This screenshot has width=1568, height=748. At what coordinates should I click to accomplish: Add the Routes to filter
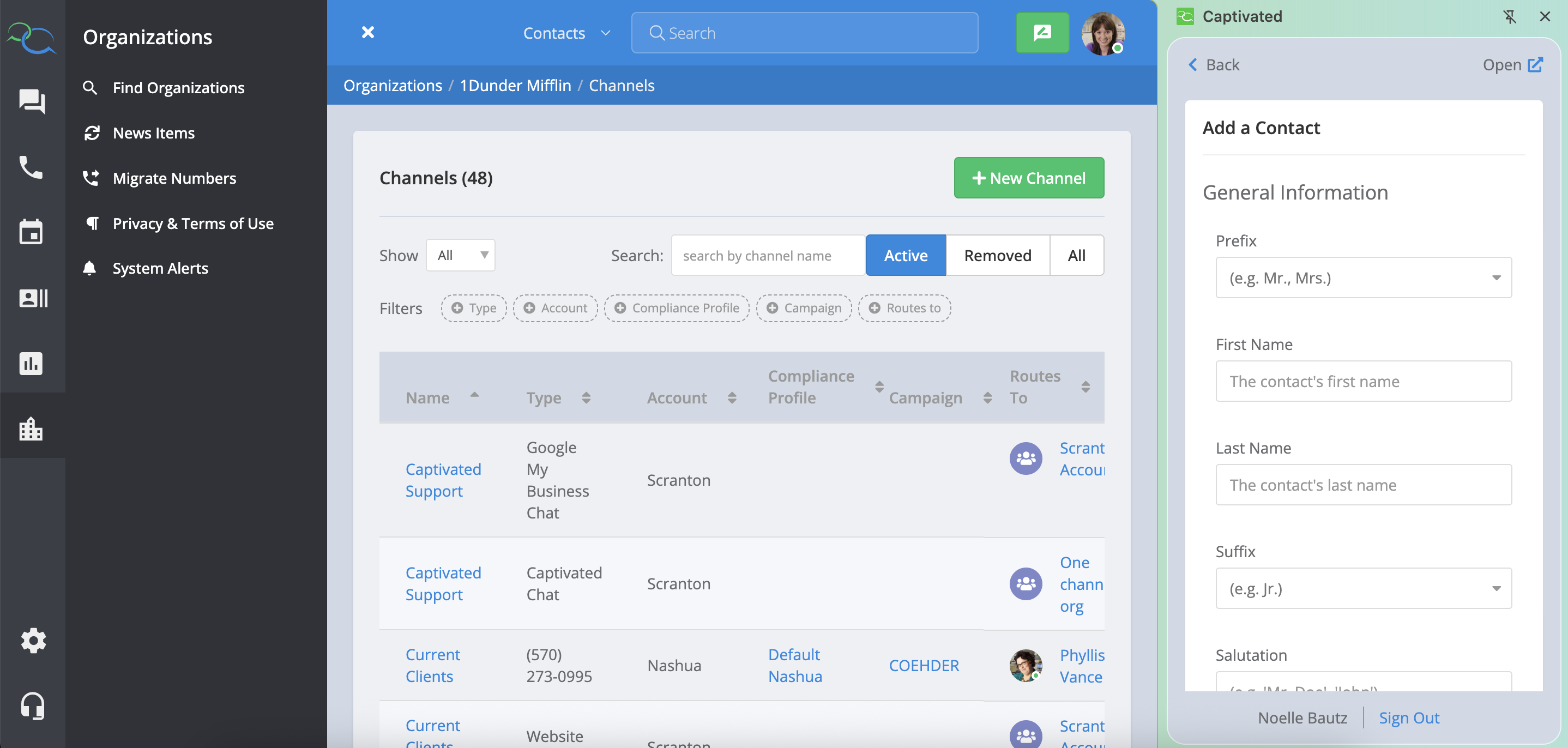coord(904,308)
